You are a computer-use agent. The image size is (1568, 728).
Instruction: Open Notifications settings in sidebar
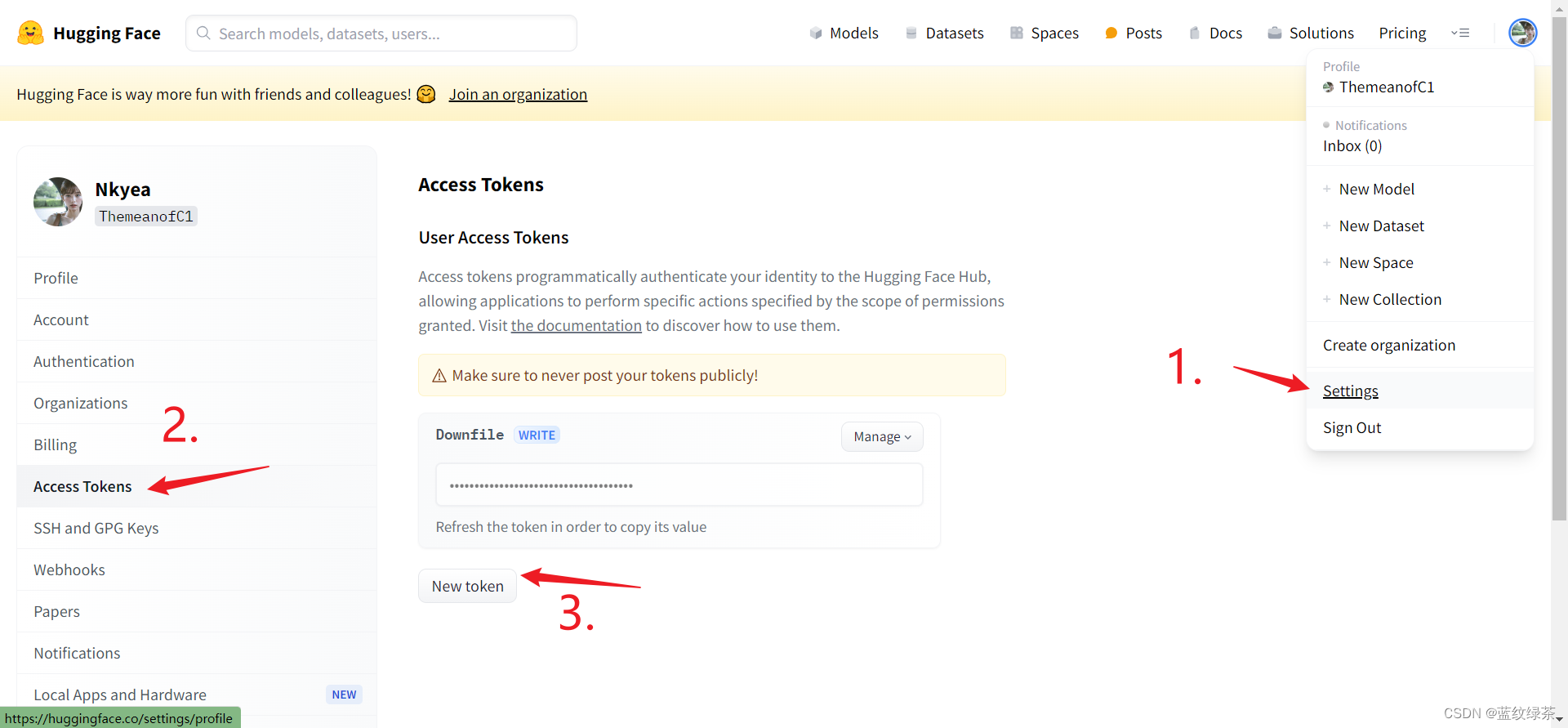point(197,653)
